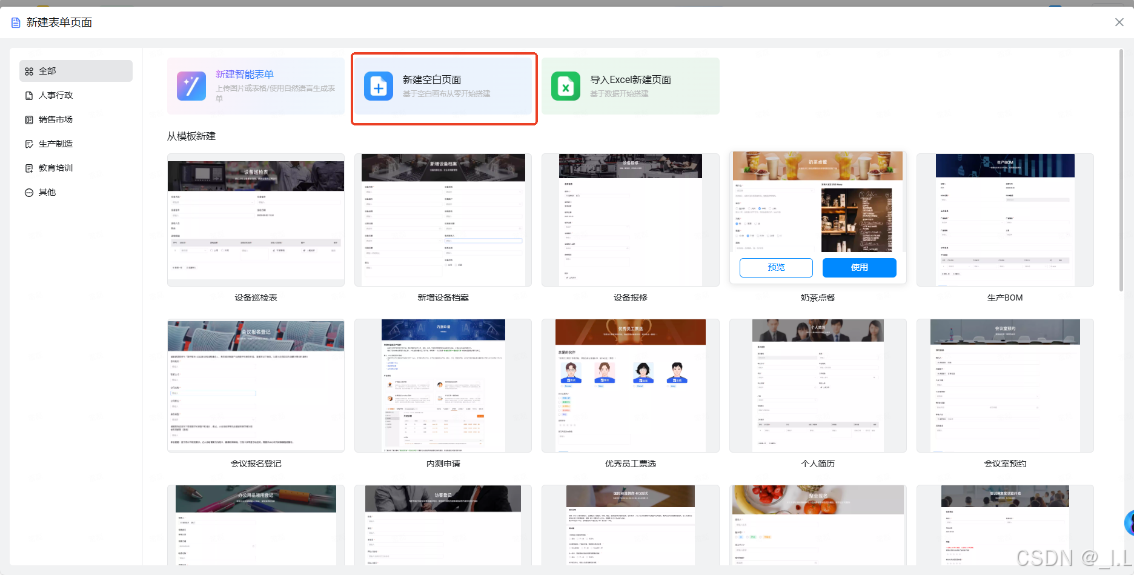Click the blue floating widget at right edge

click(x=1129, y=522)
